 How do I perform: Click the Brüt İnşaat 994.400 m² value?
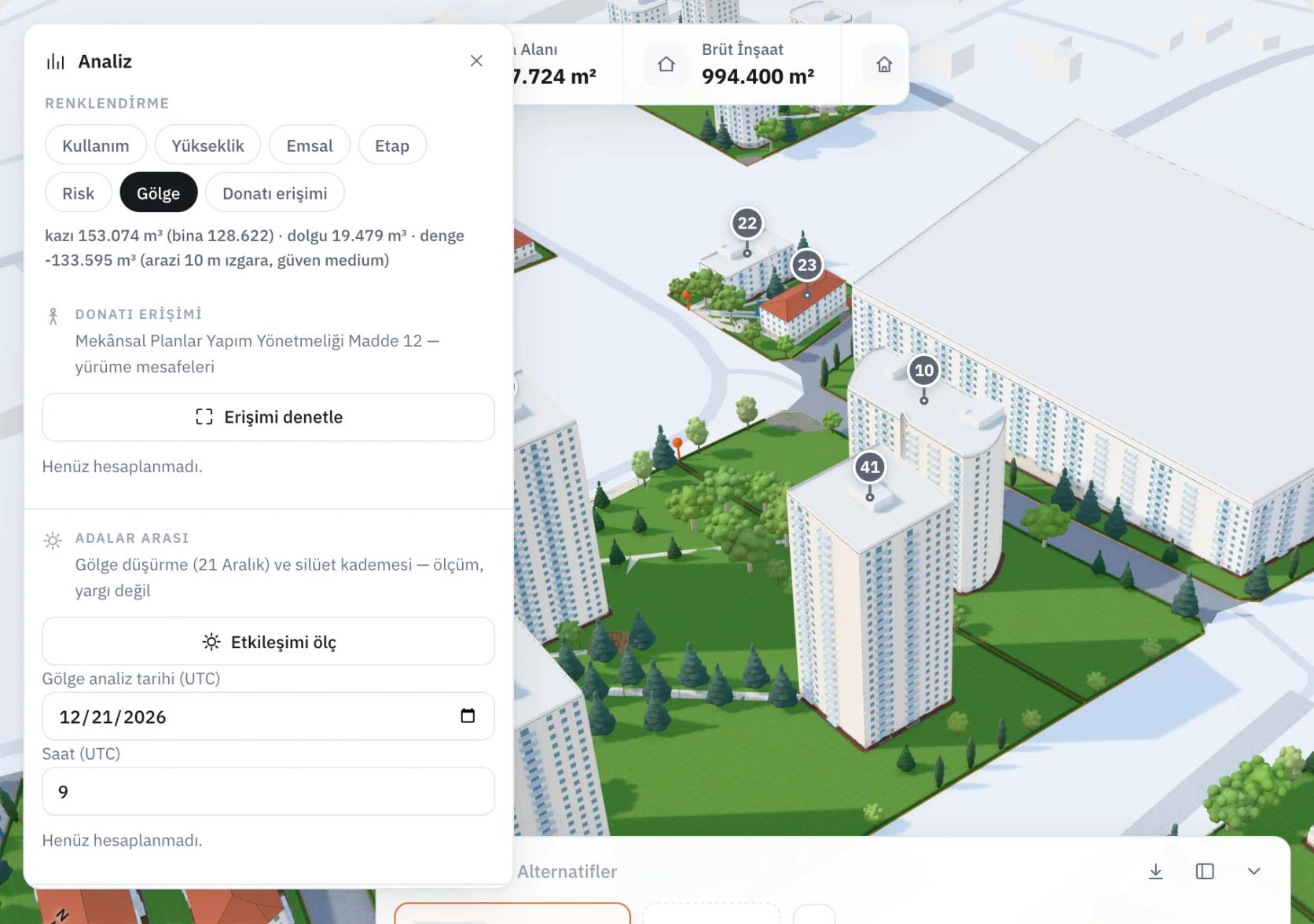(758, 76)
